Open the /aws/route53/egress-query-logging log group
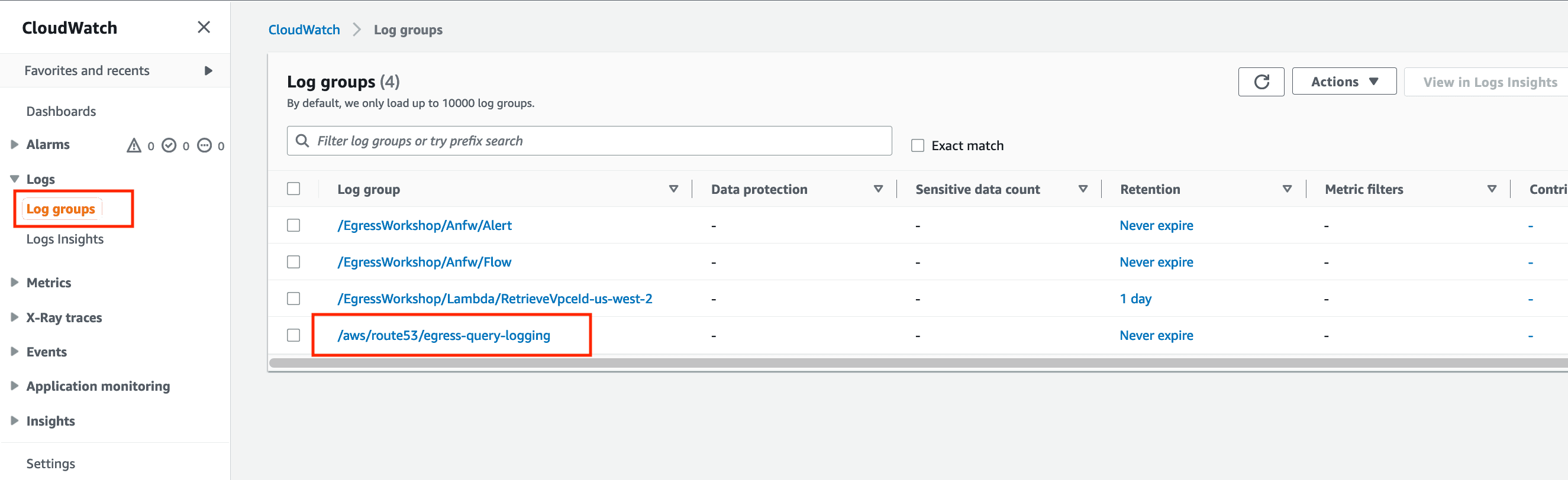 444,335
